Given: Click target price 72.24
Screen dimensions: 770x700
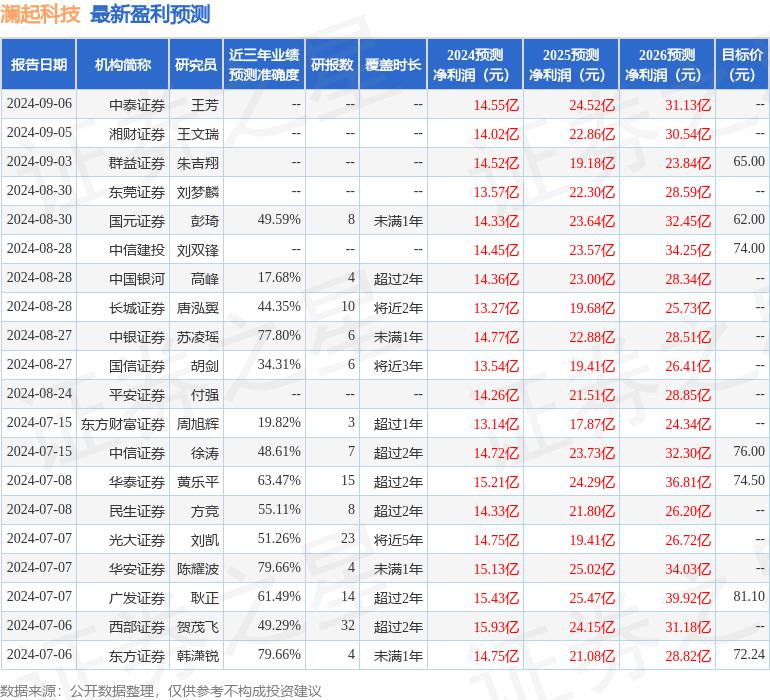Looking at the screenshot, I should pos(749,654).
